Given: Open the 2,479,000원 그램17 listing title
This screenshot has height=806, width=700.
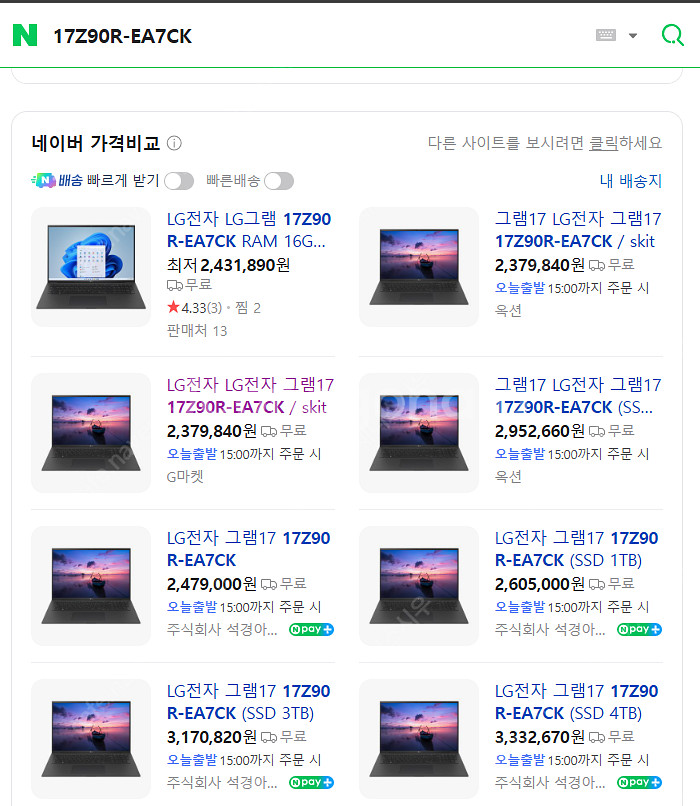Looking at the screenshot, I should point(248,549).
